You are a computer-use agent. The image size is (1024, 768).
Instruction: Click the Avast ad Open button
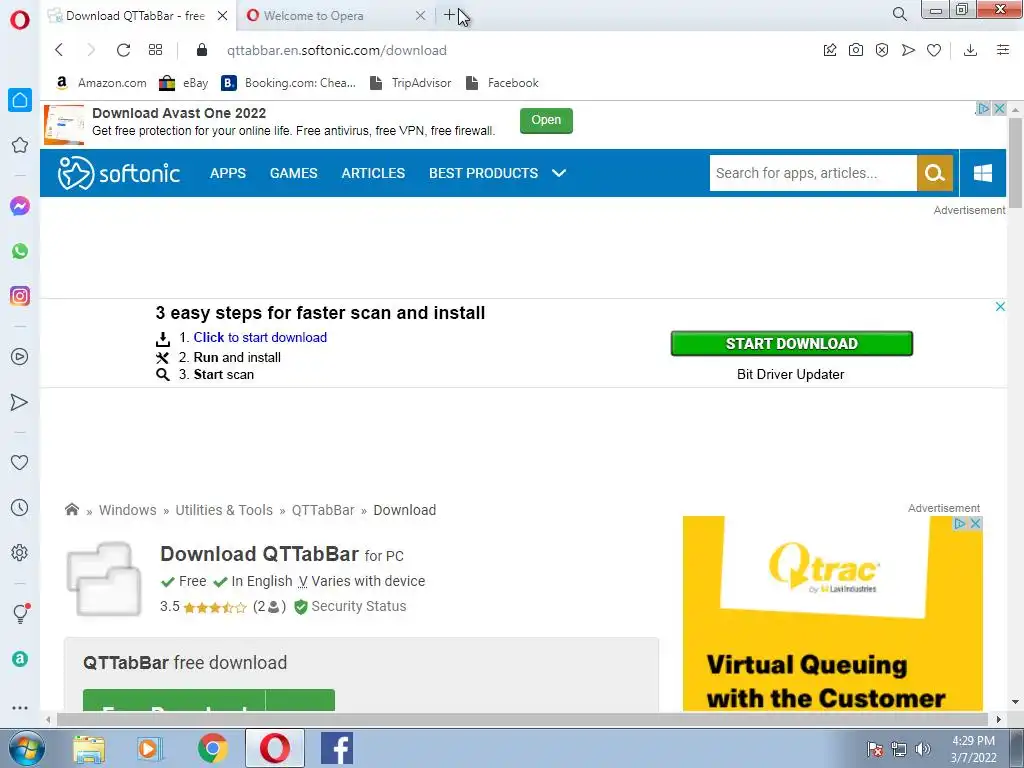tap(546, 120)
